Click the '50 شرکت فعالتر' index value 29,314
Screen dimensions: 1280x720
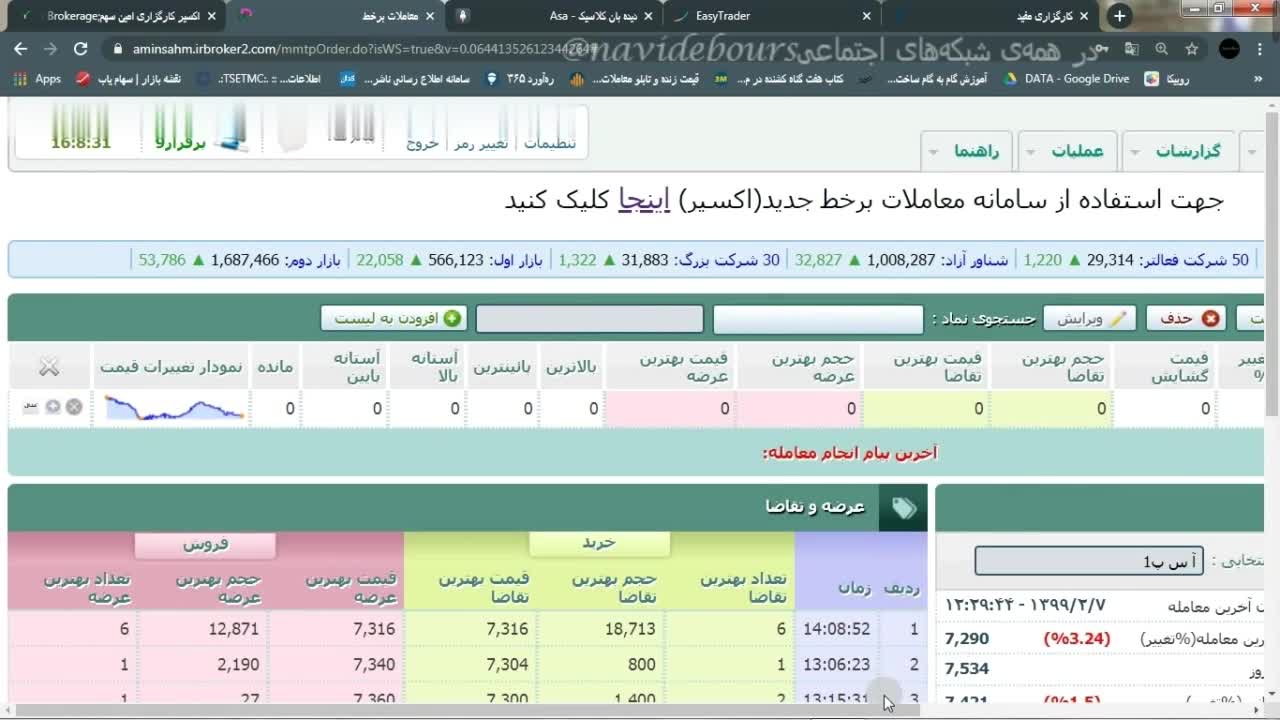point(1111,260)
